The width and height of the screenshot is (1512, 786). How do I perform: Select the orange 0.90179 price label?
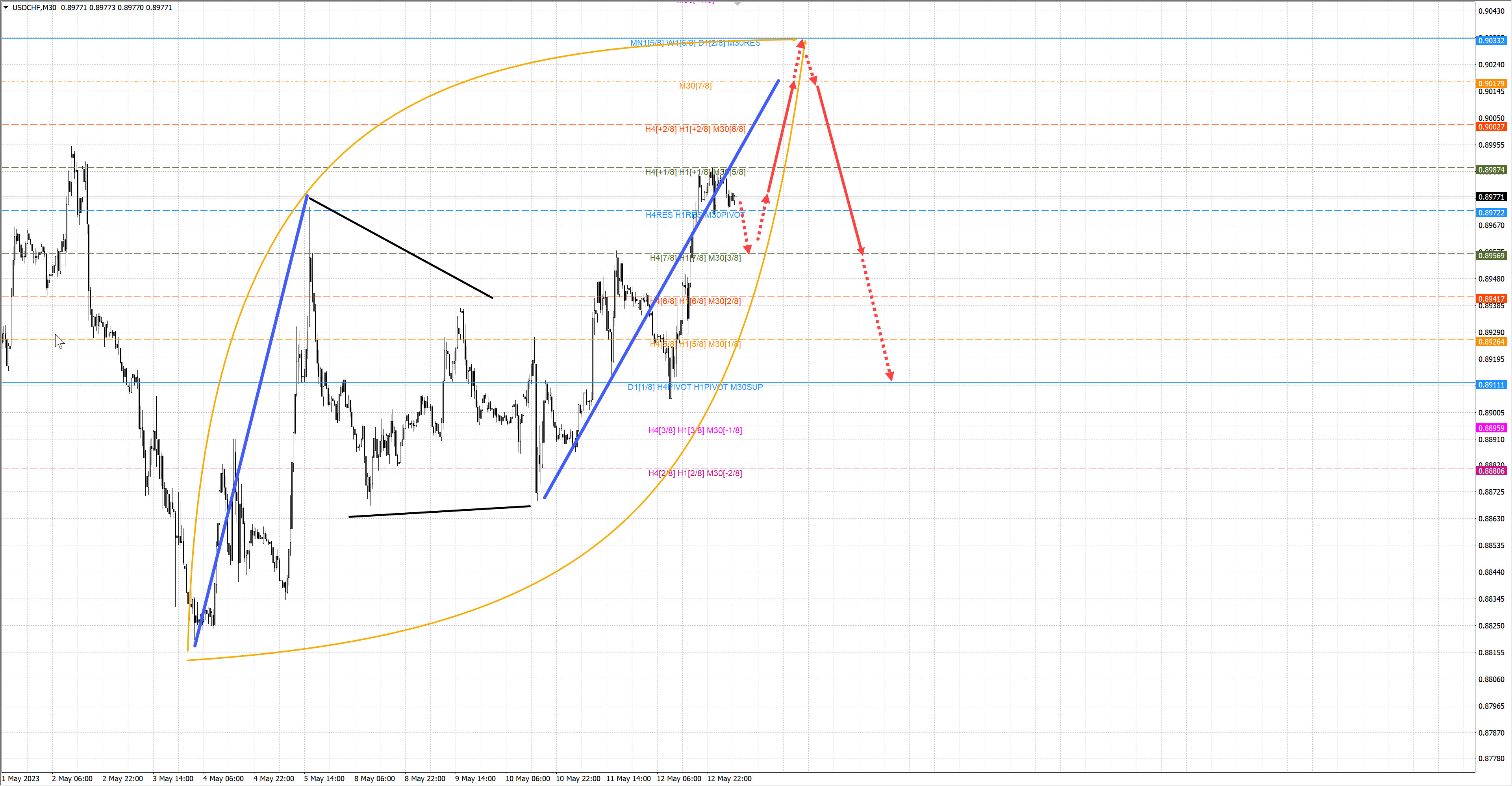pyautogui.click(x=1492, y=83)
